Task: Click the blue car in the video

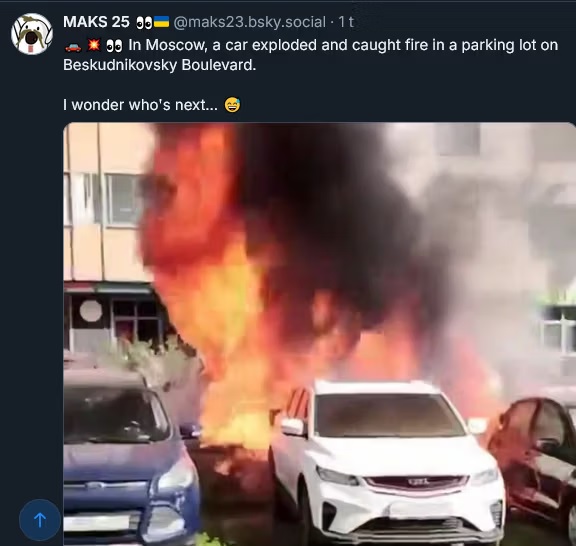Action: [x=132, y=456]
